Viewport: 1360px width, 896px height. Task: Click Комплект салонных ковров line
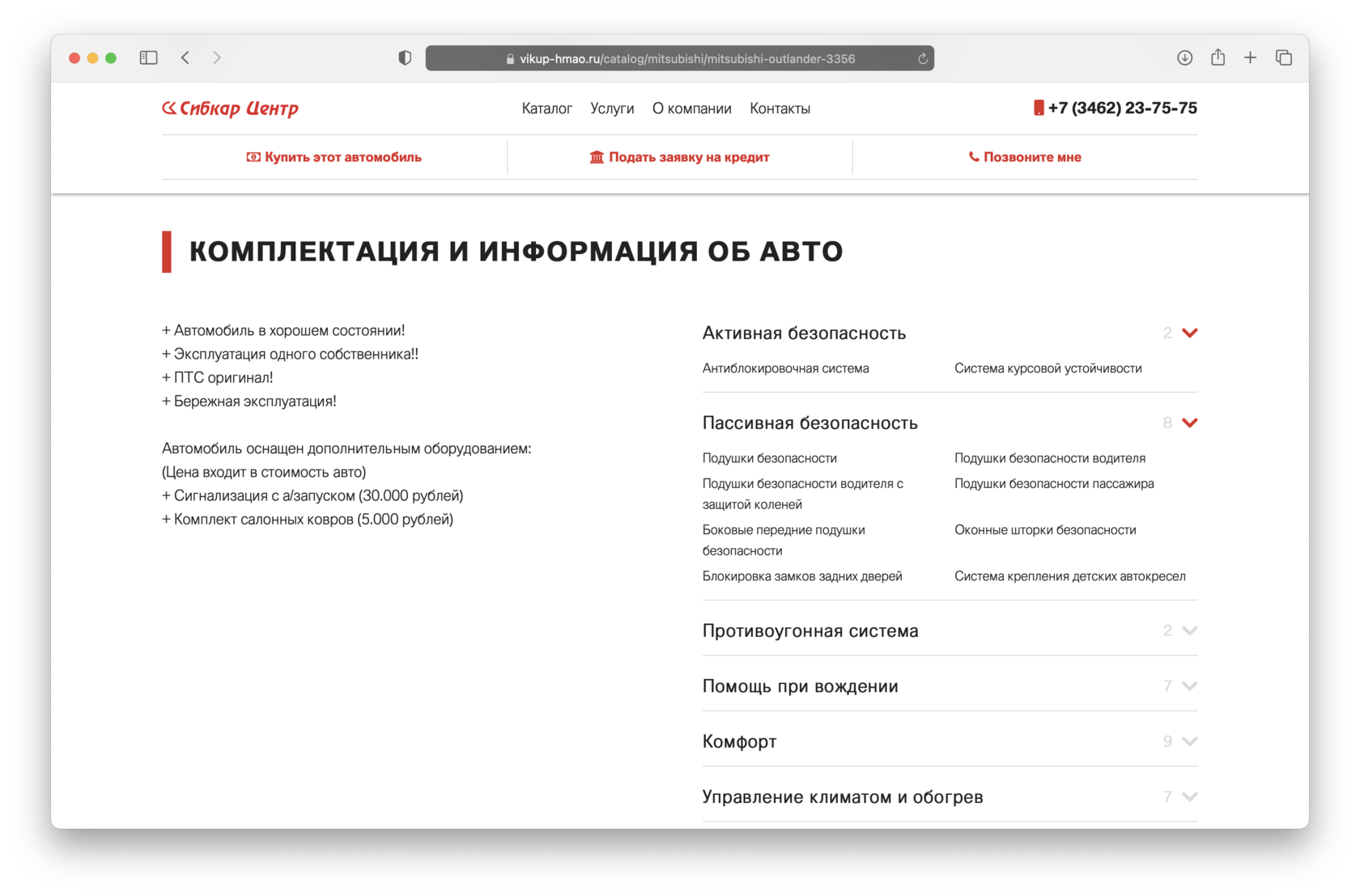point(308,519)
